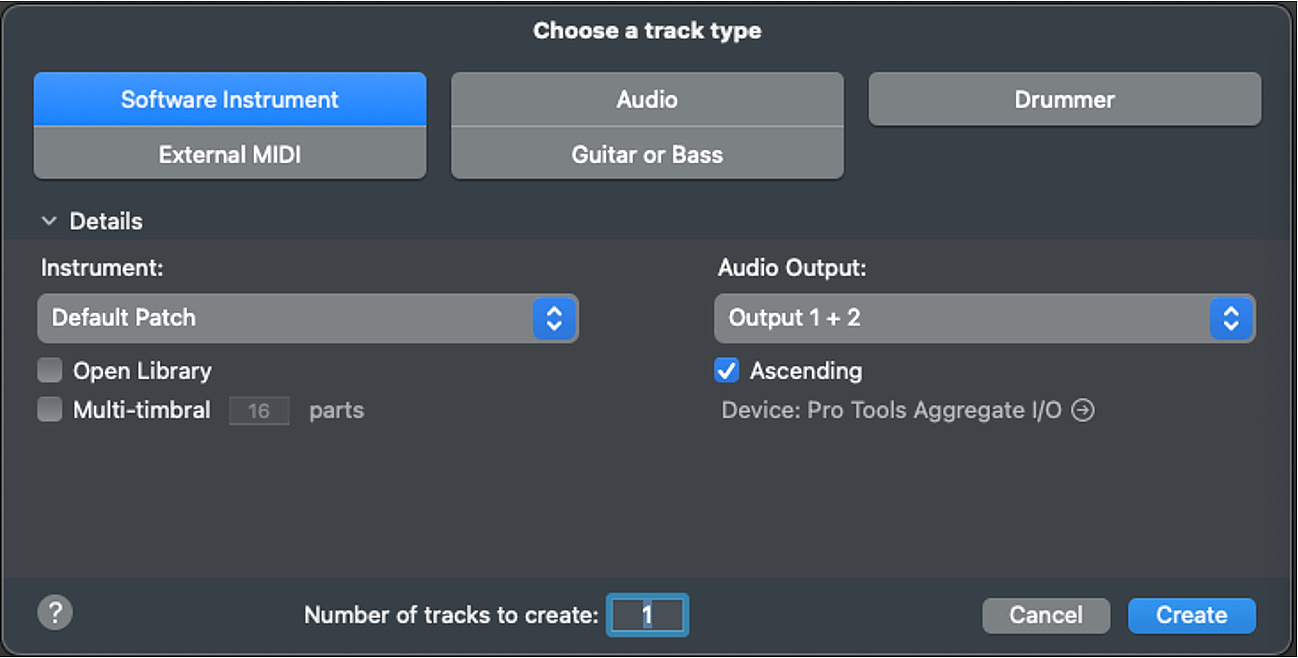This screenshot has height=658, width=1298.
Task: Enable the Open Library checkbox
Action: click(50, 371)
